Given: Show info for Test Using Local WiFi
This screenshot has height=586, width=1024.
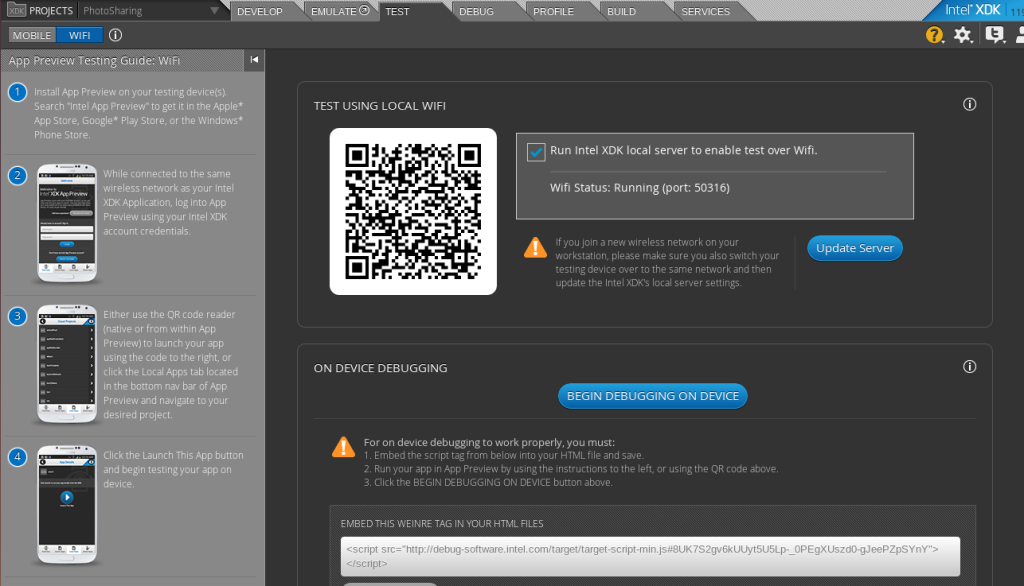Looking at the screenshot, I should tap(969, 105).
